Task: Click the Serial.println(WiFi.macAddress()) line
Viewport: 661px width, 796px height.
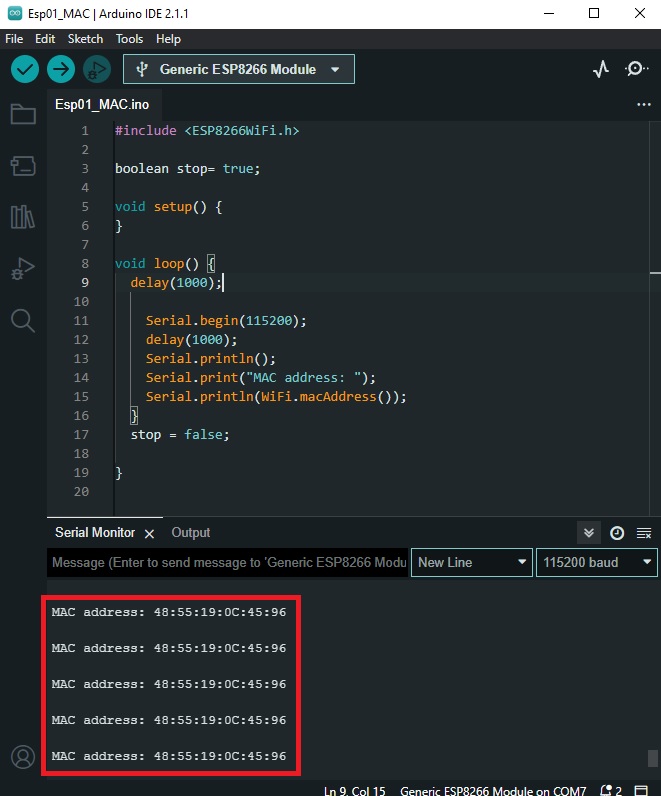Action: pyautogui.click(x=276, y=396)
